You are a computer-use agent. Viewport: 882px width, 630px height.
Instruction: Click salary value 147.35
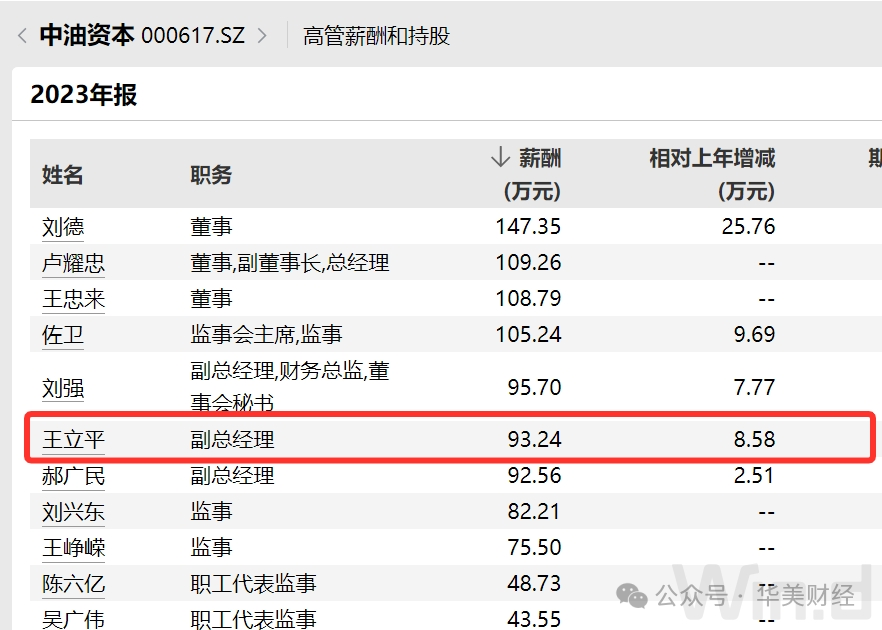click(528, 227)
